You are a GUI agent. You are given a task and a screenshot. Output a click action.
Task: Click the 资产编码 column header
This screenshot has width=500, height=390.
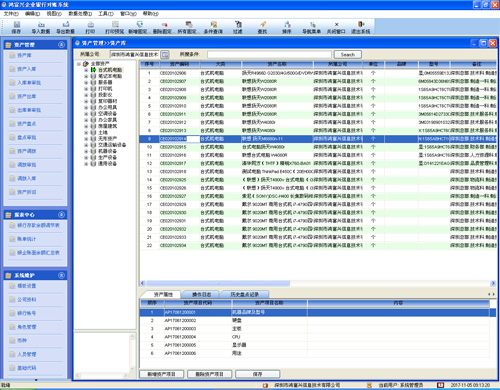(179, 64)
